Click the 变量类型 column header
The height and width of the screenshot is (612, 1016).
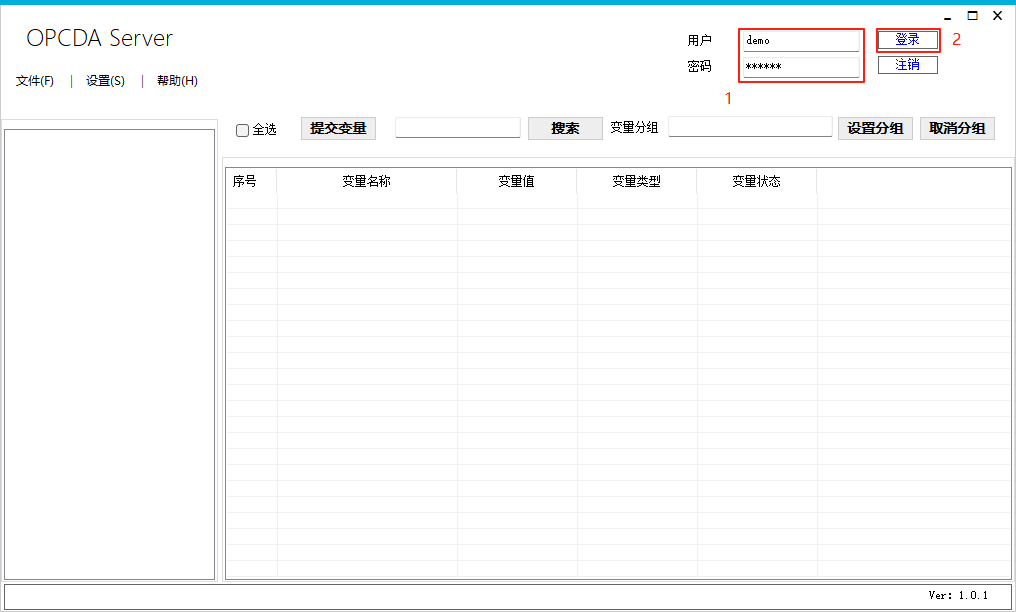click(x=636, y=181)
